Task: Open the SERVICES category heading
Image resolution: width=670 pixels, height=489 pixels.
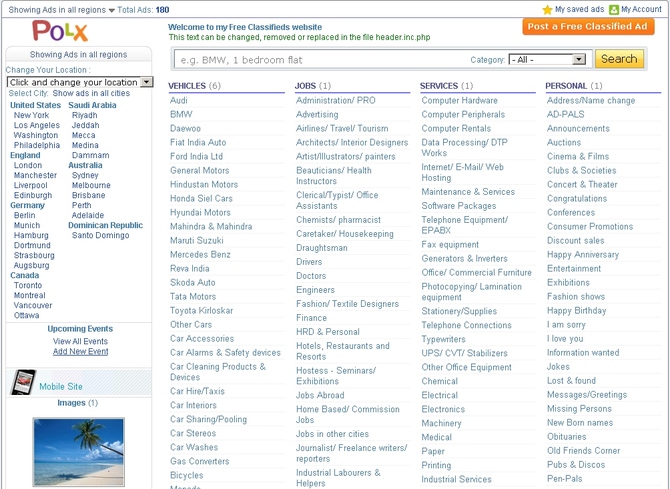Action: [x=439, y=86]
